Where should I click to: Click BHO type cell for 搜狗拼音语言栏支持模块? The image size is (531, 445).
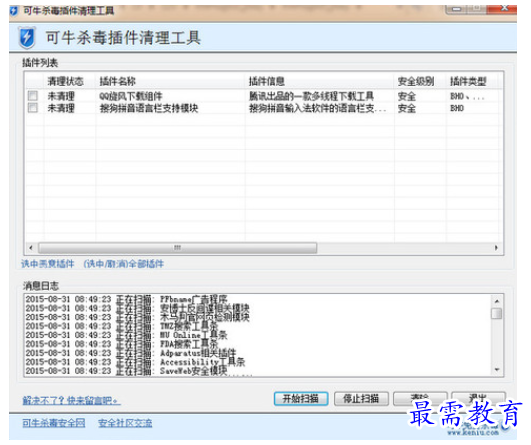[x=457, y=108]
